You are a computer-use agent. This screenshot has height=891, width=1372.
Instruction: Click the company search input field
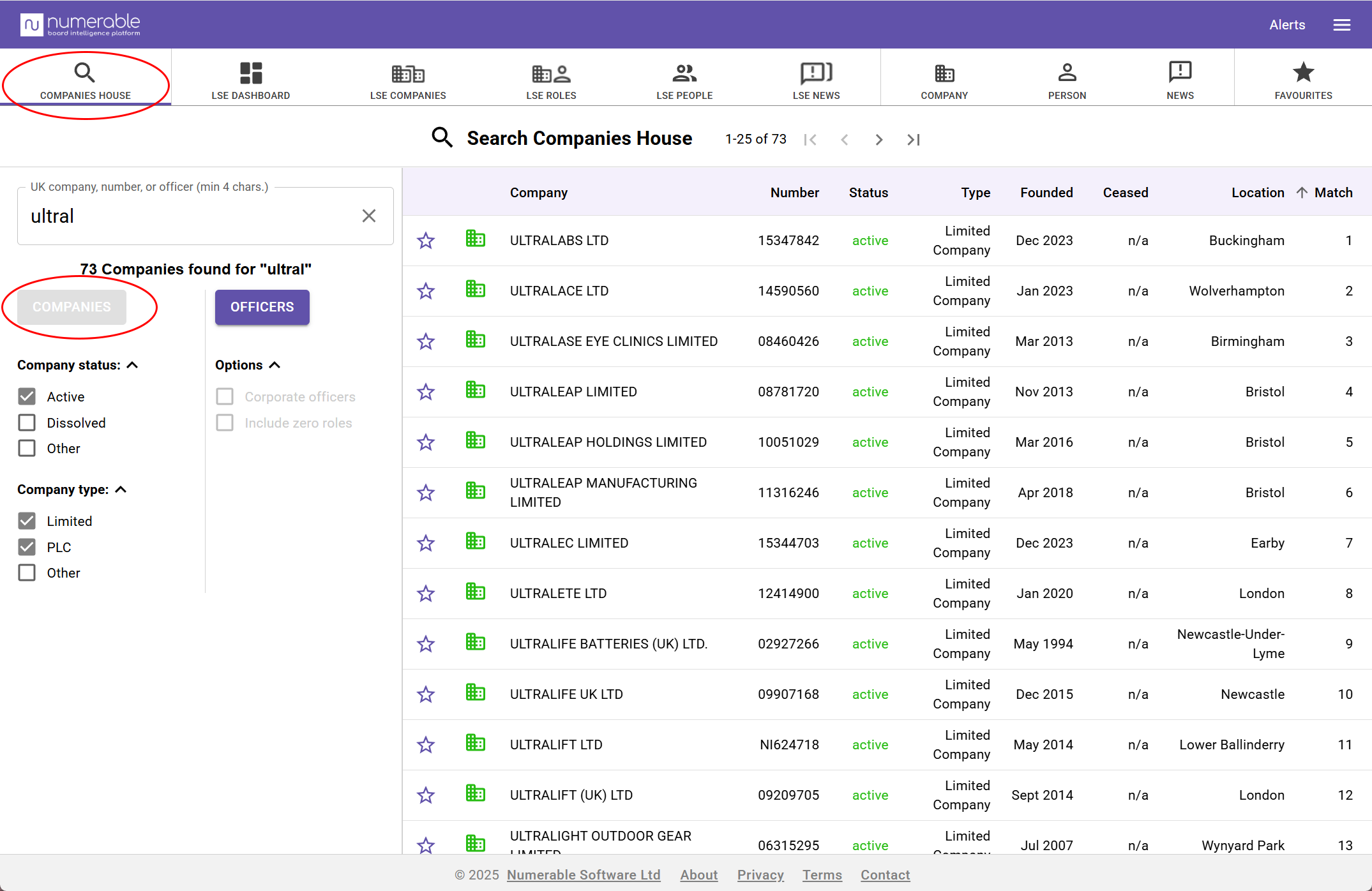point(192,216)
